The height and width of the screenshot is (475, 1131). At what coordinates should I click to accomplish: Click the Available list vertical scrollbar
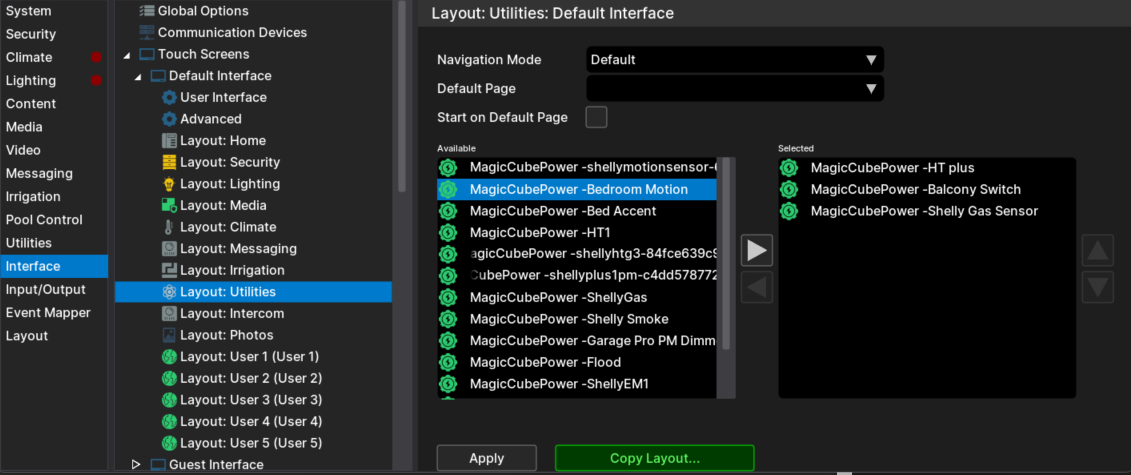726,254
